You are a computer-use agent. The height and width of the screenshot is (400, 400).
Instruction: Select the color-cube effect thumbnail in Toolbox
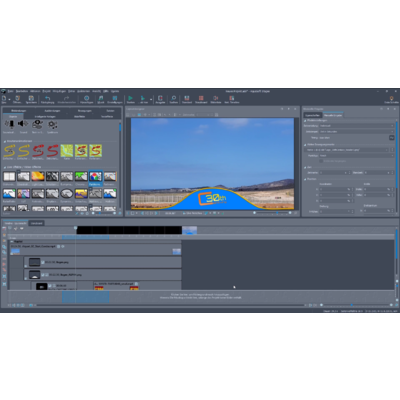(x=95, y=176)
